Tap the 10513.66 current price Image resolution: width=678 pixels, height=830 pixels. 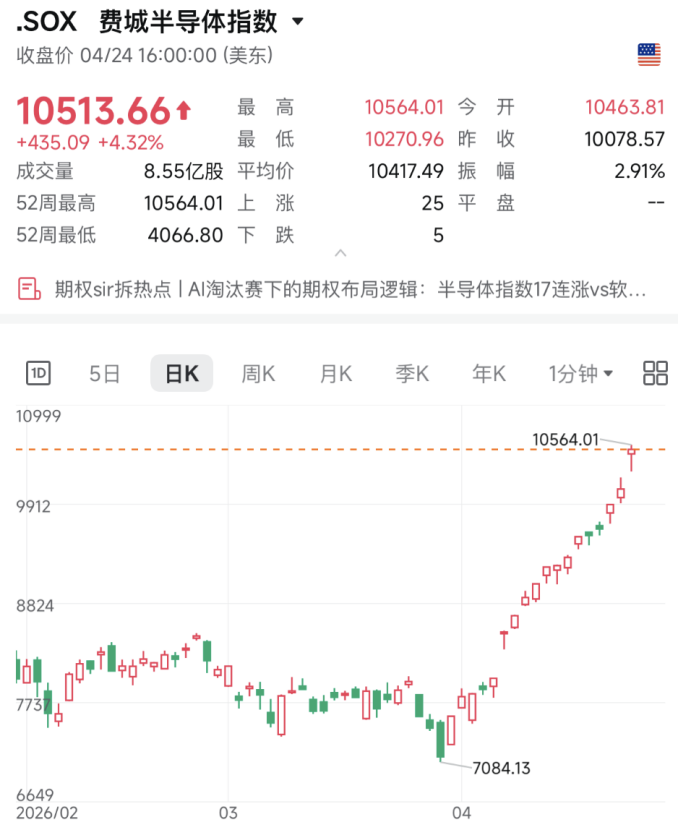[x=92, y=110]
